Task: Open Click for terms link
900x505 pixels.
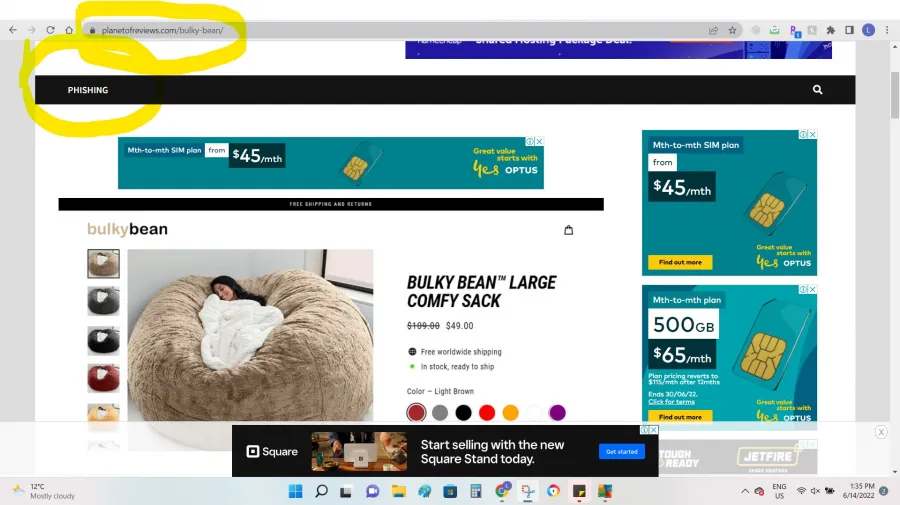Action: 671,402
